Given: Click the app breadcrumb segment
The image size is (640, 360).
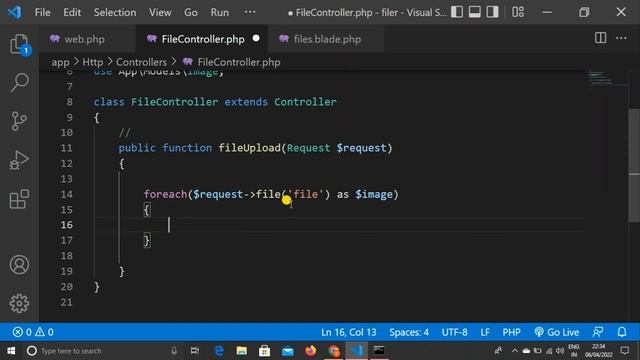Looking at the screenshot, I should click(60, 62).
